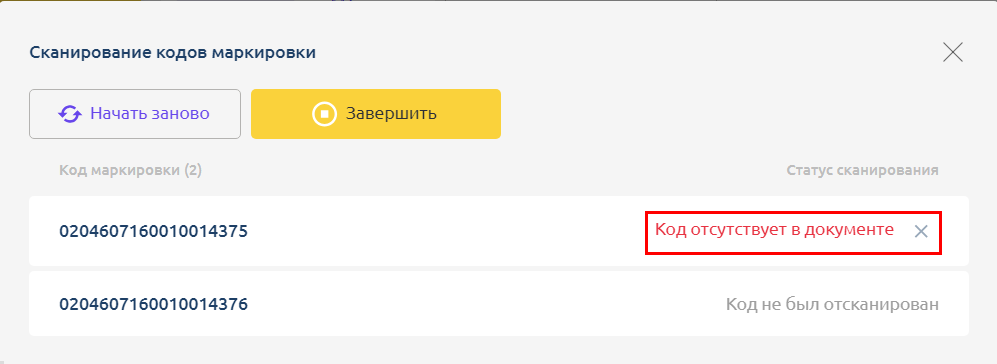Click the word Завершить on the yellow button

click(391, 114)
